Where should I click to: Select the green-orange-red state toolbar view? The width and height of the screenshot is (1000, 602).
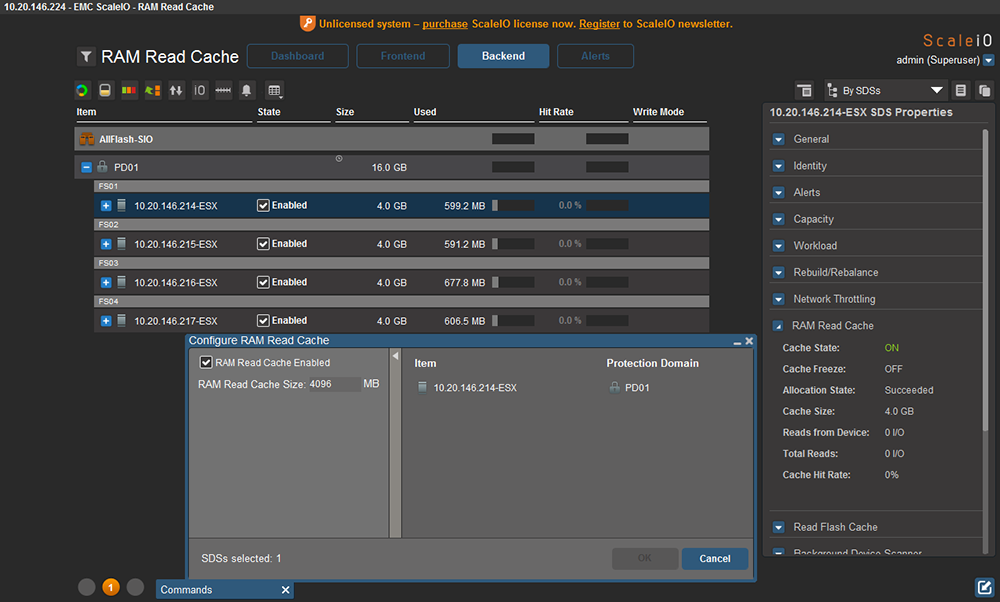point(129,91)
